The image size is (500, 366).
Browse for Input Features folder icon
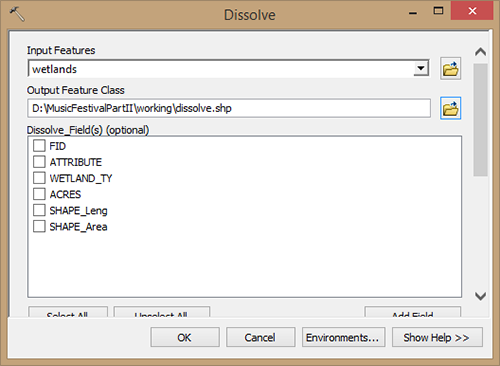(x=450, y=69)
